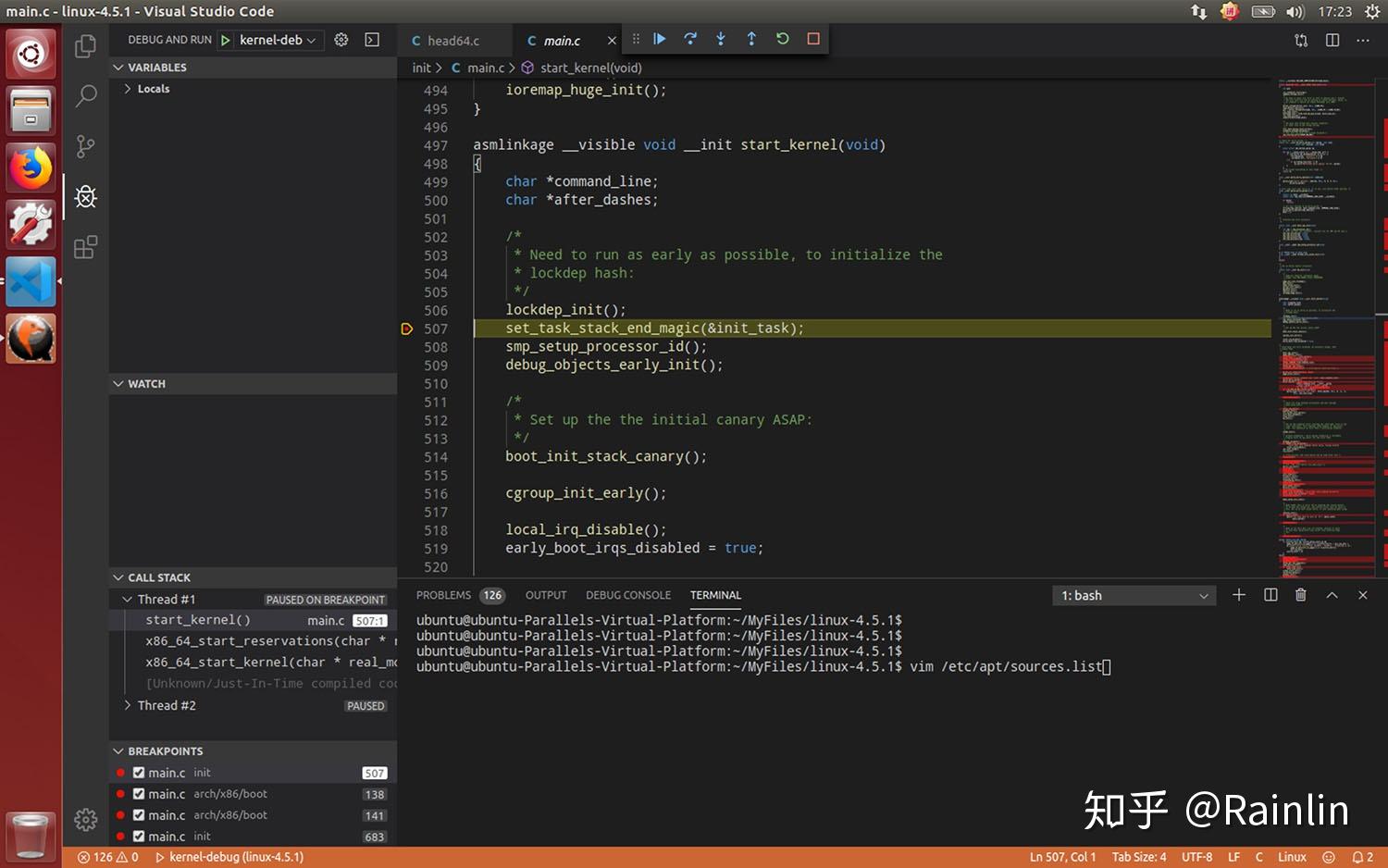1388x868 pixels.
Task: Click the UTF-8 encoding in status bar
Action: point(1196,857)
